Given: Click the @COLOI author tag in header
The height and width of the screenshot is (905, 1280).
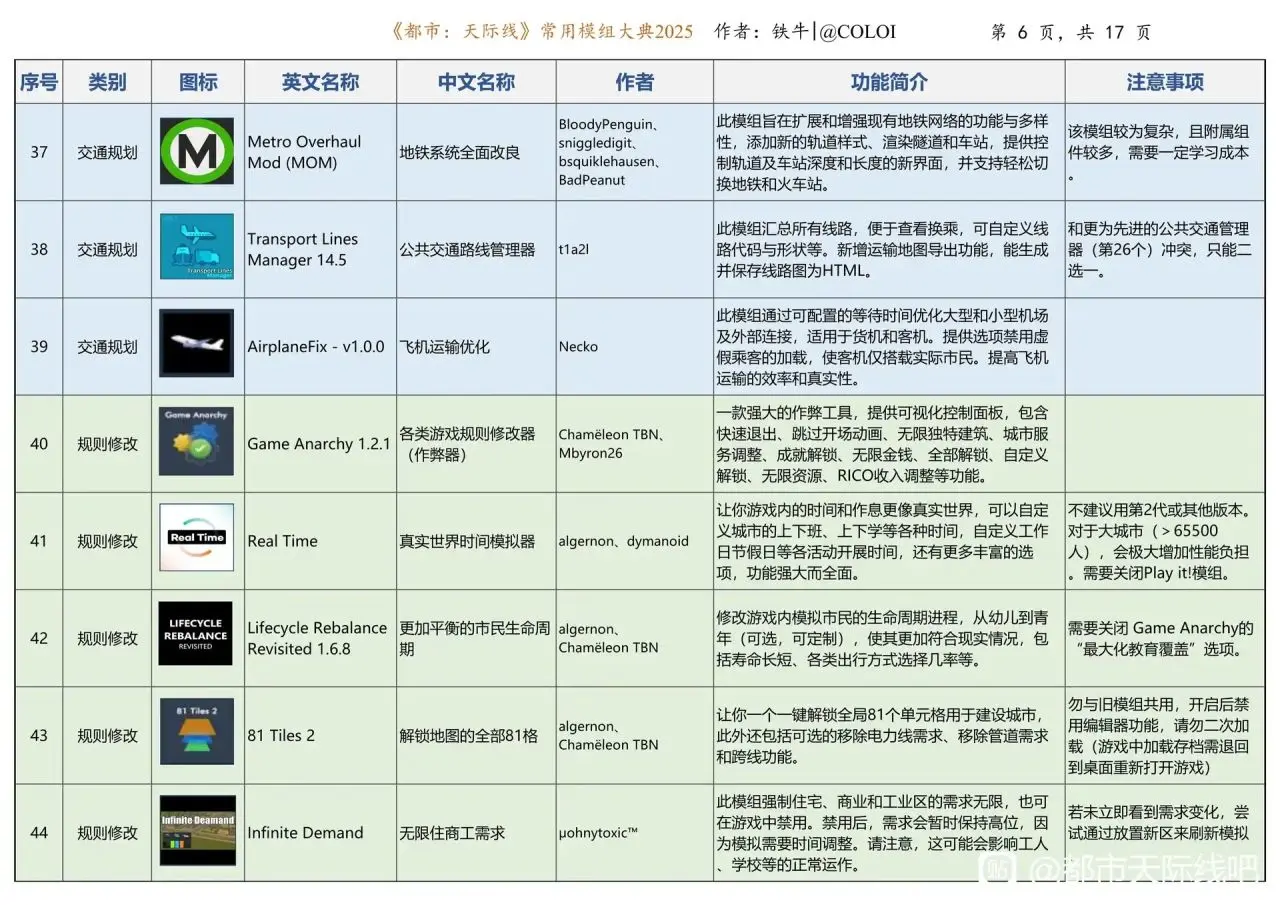Looking at the screenshot, I should pyautogui.click(x=857, y=32).
